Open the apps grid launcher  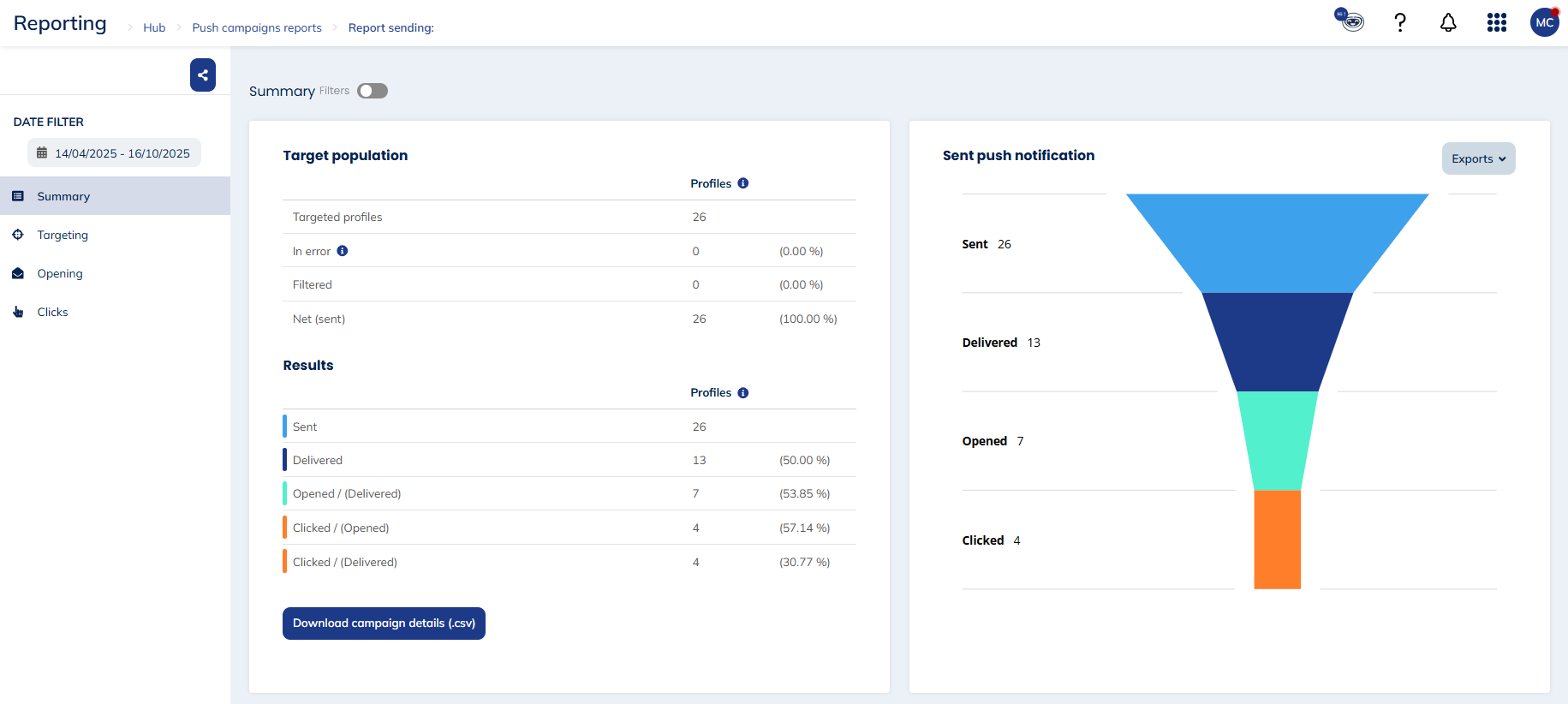[1496, 23]
